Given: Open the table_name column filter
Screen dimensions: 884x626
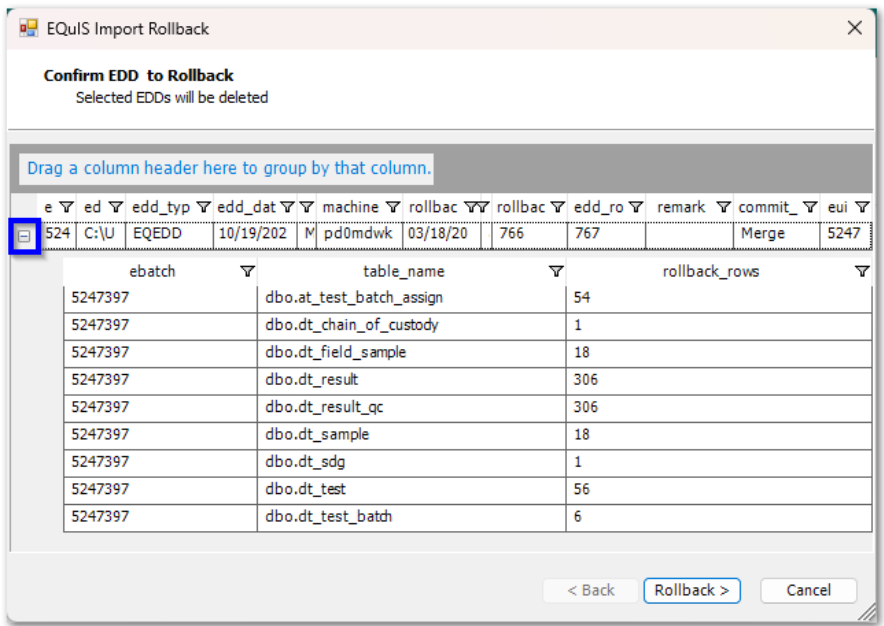Looking at the screenshot, I should pyautogui.click(x=556, y=271).
